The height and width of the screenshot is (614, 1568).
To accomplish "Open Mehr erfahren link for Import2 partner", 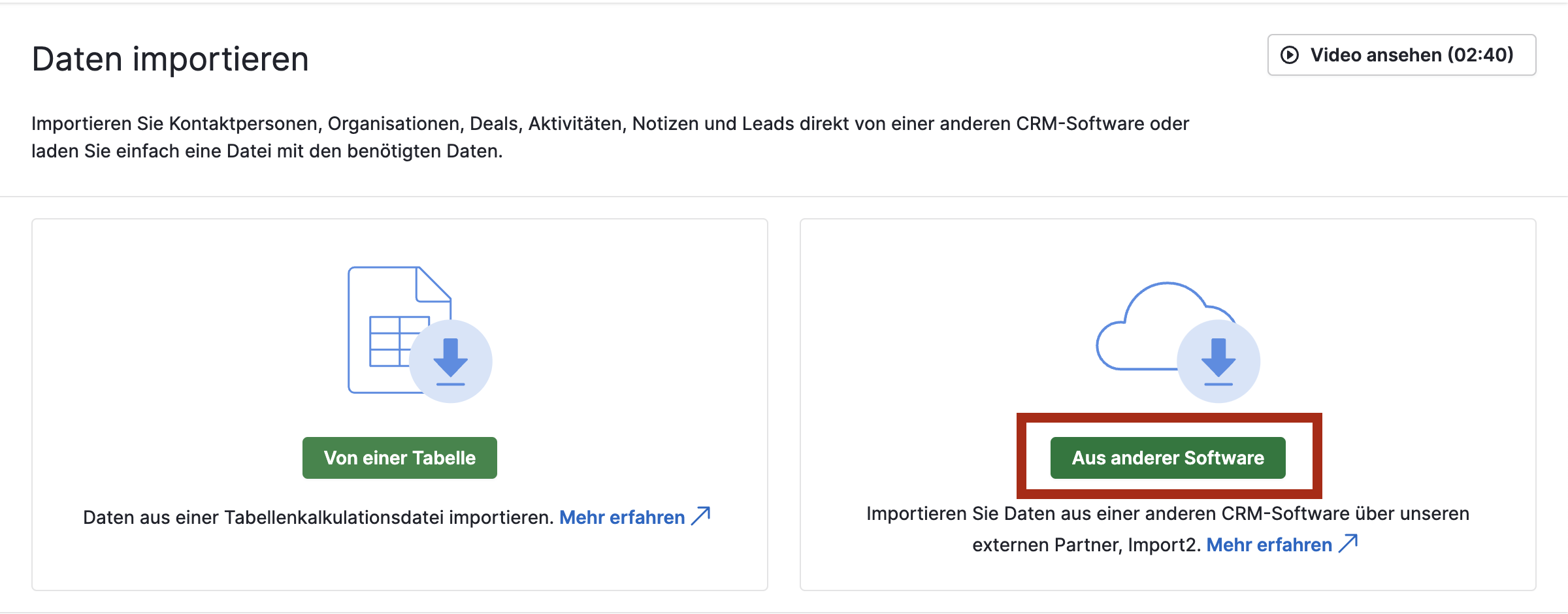I will (x=1269, y=545).
